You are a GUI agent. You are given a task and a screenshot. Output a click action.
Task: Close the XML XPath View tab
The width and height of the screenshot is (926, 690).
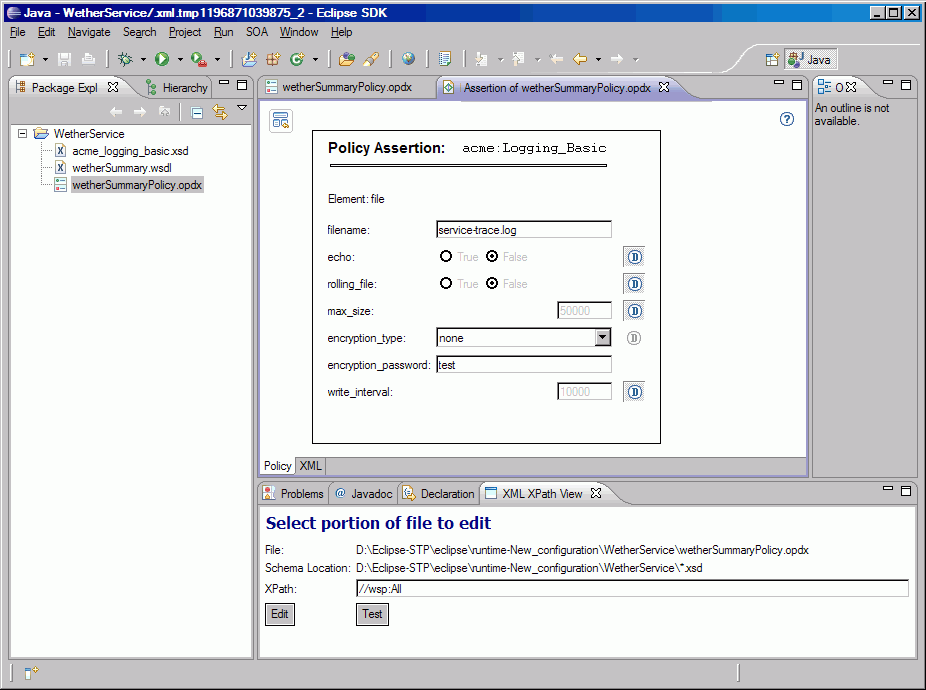coord(596,493)
